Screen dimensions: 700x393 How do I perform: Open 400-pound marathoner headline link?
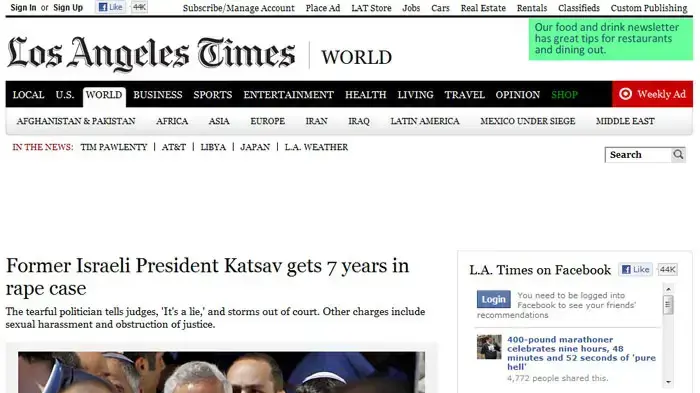pyautogui.click(x=581, y=353)
